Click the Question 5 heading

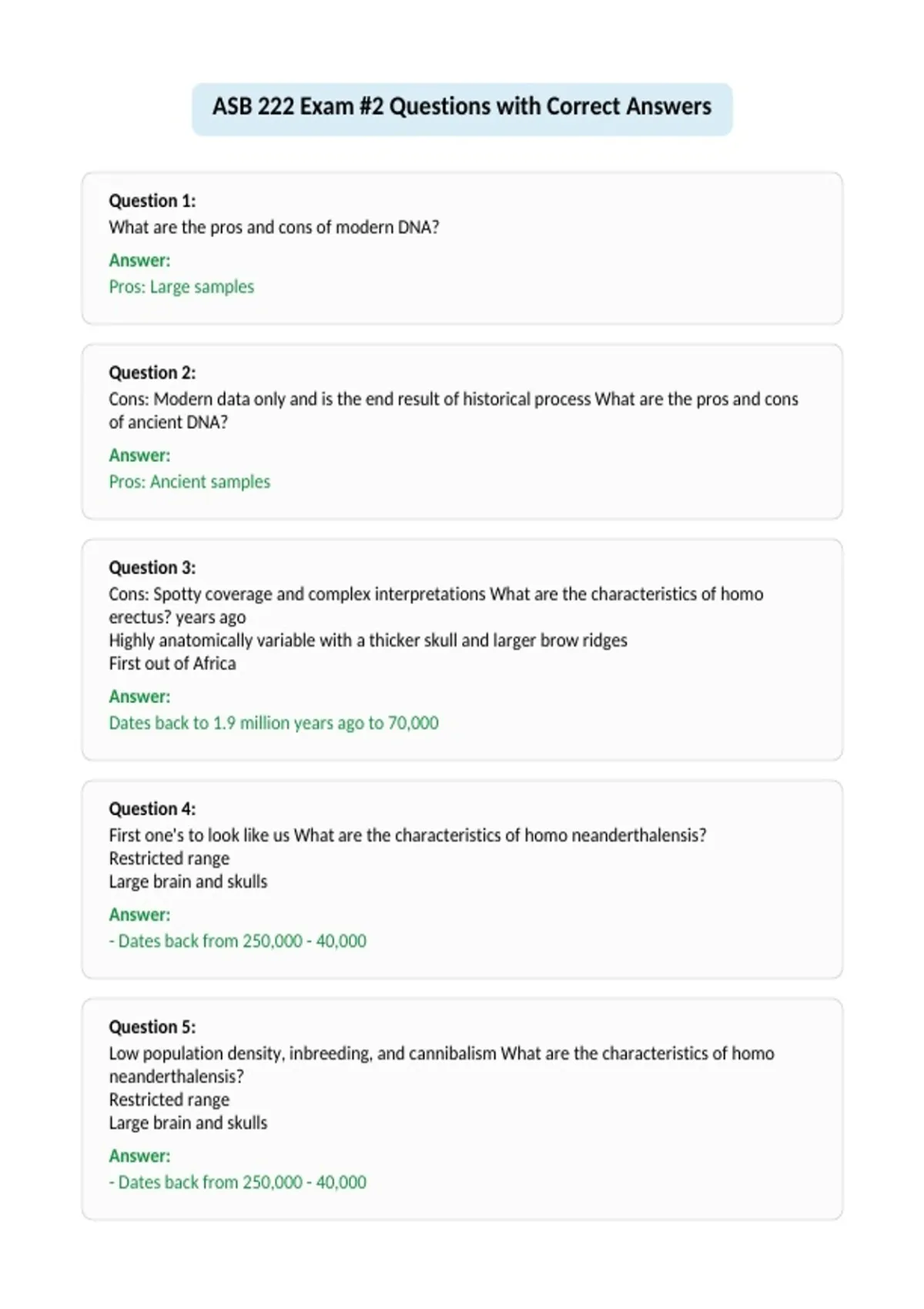click(x=152, y=1026)
